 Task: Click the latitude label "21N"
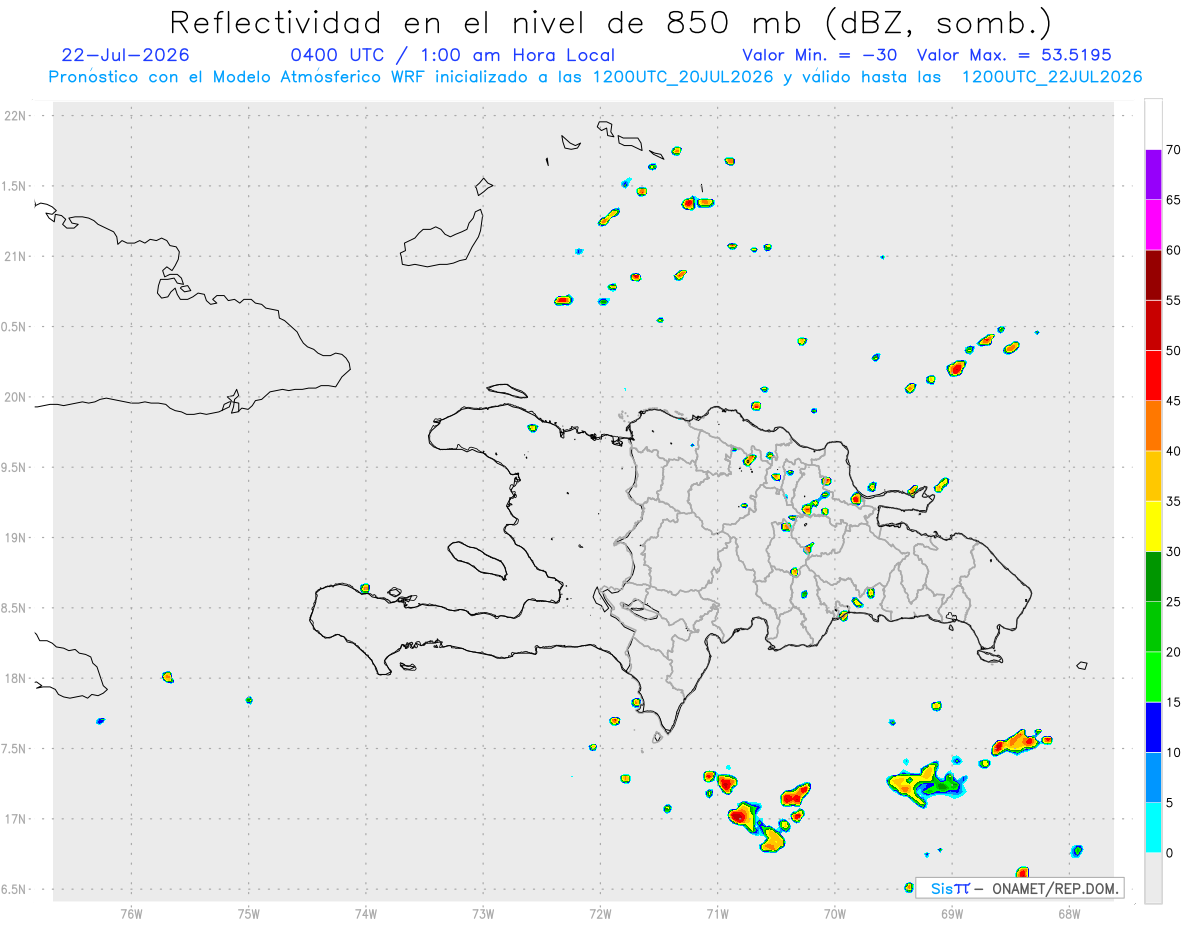point(17,256)
